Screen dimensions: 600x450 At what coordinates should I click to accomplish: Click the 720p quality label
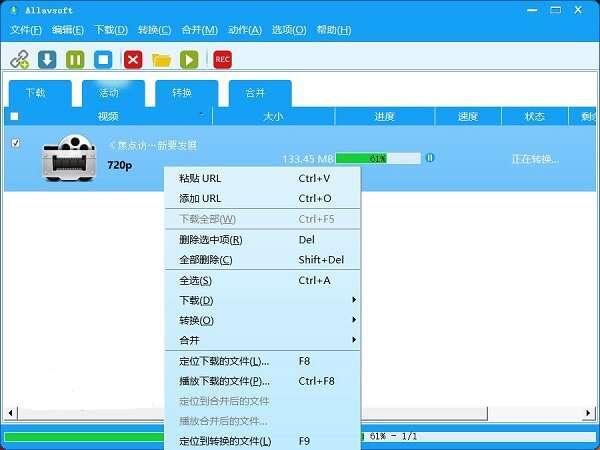[x=120, y=165]
